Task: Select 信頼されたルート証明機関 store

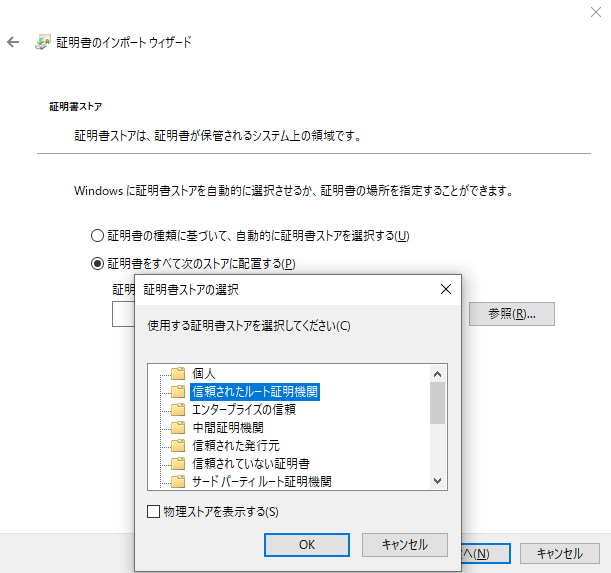Action: [255, 391]
